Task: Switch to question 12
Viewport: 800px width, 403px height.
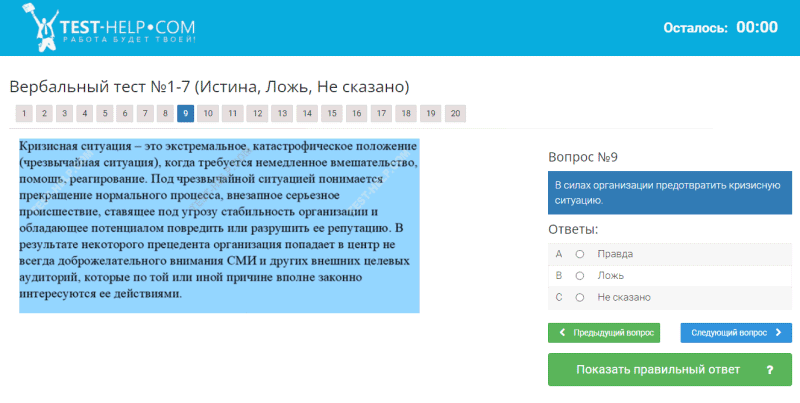Action: [x=258, y=113]
